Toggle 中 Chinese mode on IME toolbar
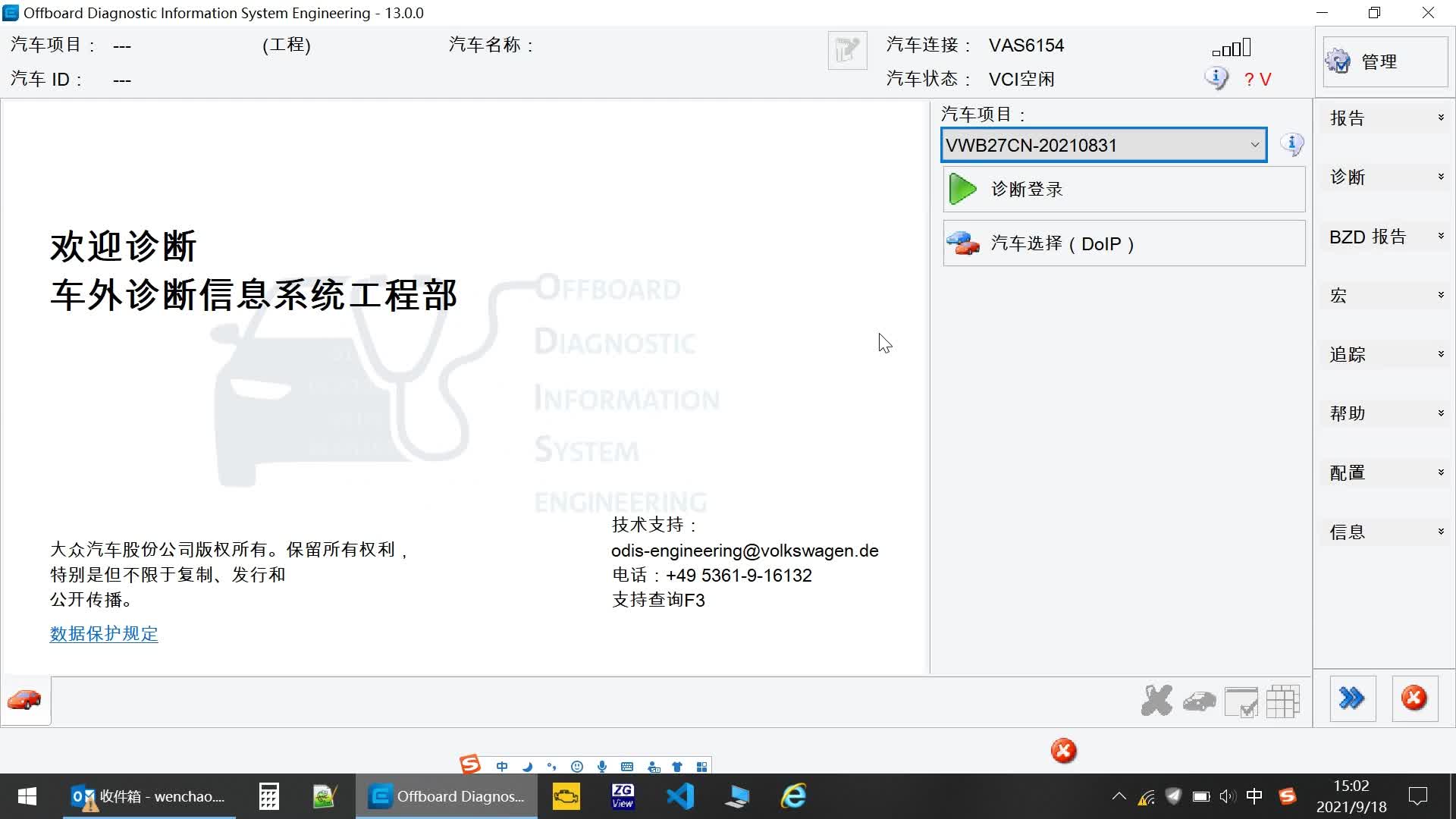This screenshot has height=819, width=1456. (x=502, y=767)
